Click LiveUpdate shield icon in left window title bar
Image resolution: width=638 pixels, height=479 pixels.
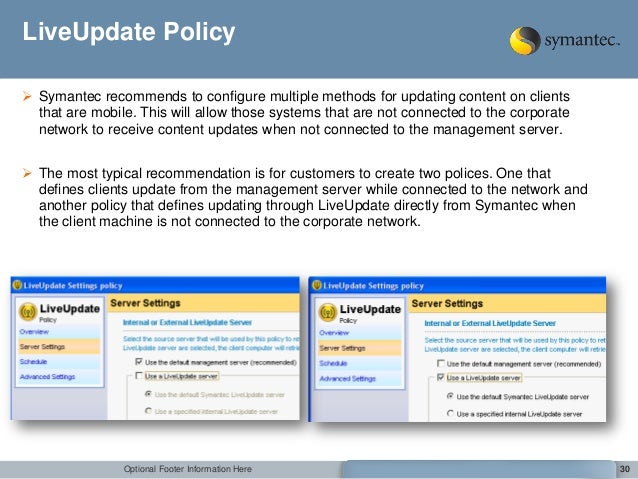pos(17,285)
